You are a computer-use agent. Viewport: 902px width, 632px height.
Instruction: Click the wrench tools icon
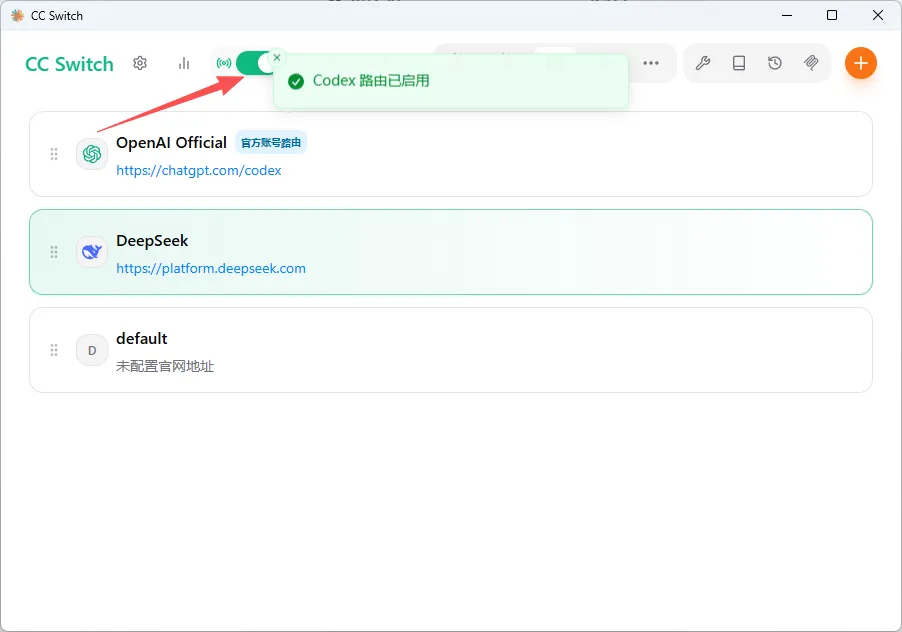pos(702,63)
